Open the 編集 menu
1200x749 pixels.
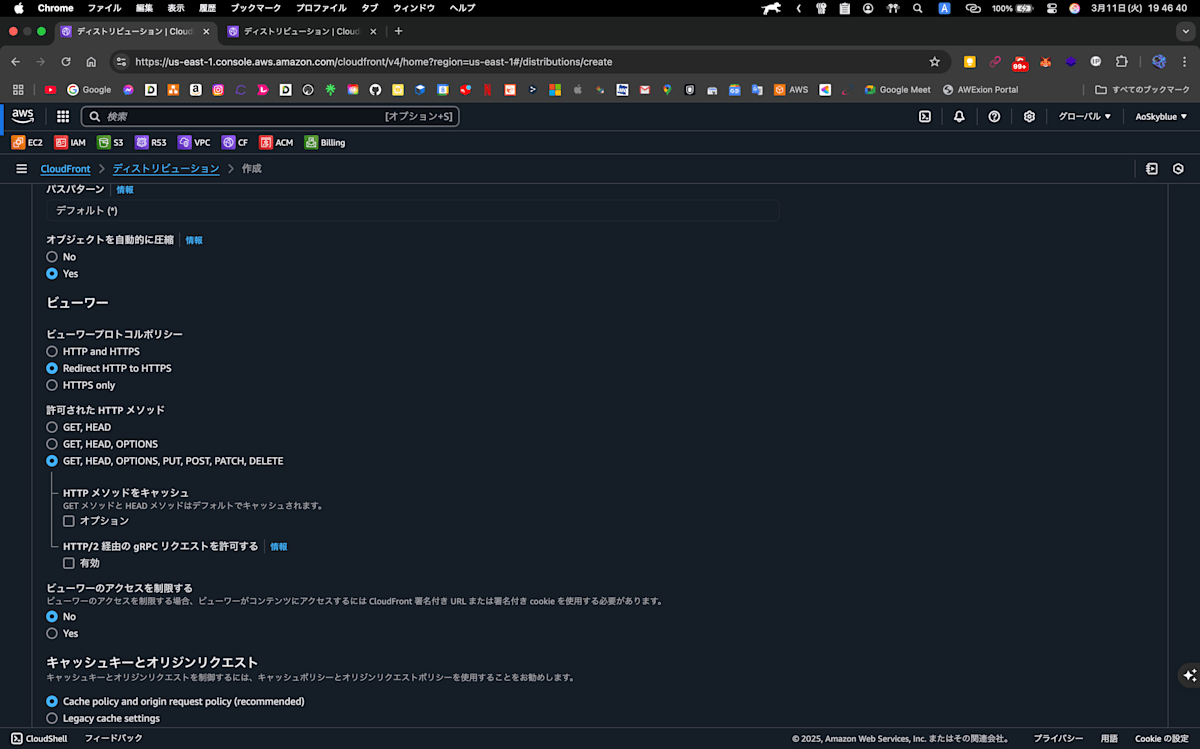click(x=145, y=7)
